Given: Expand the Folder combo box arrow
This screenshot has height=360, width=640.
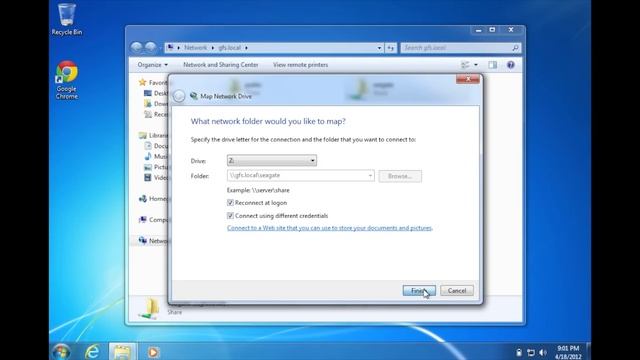Looking at the screenshot, I should coord(370,176).
